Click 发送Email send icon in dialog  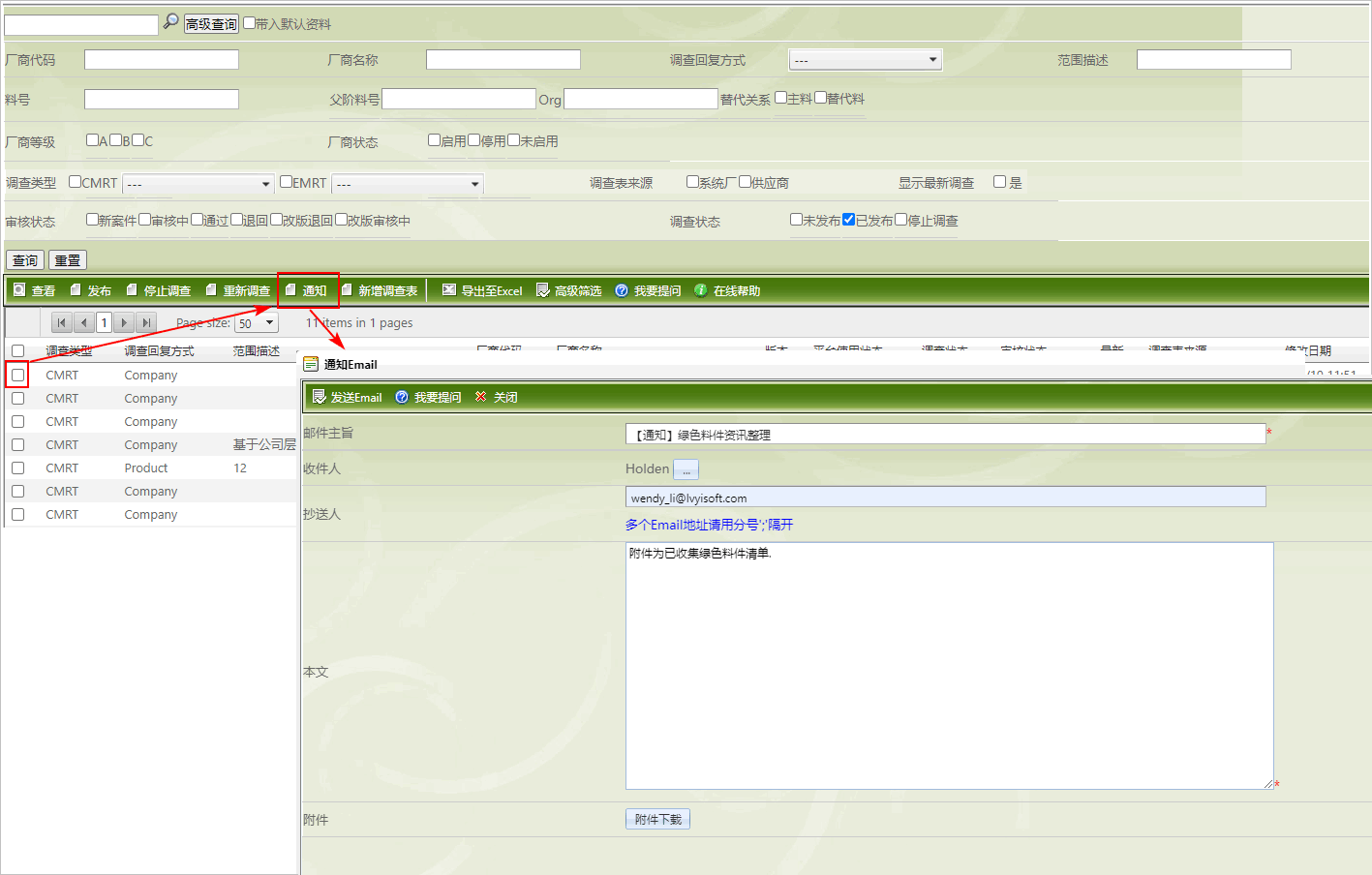tap(320, 396)
